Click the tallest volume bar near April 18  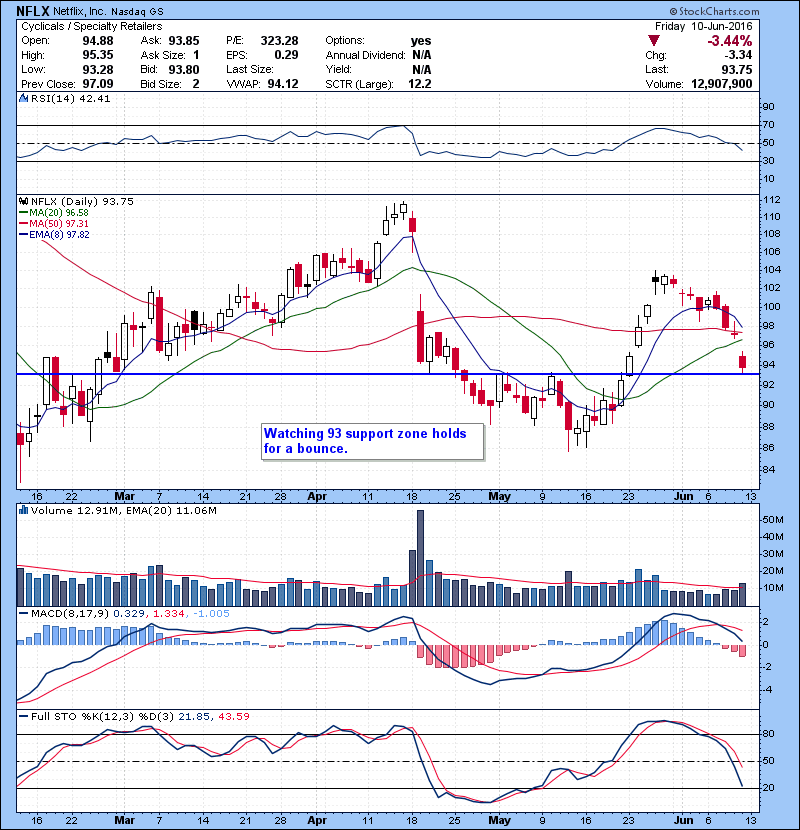point(420,558)
